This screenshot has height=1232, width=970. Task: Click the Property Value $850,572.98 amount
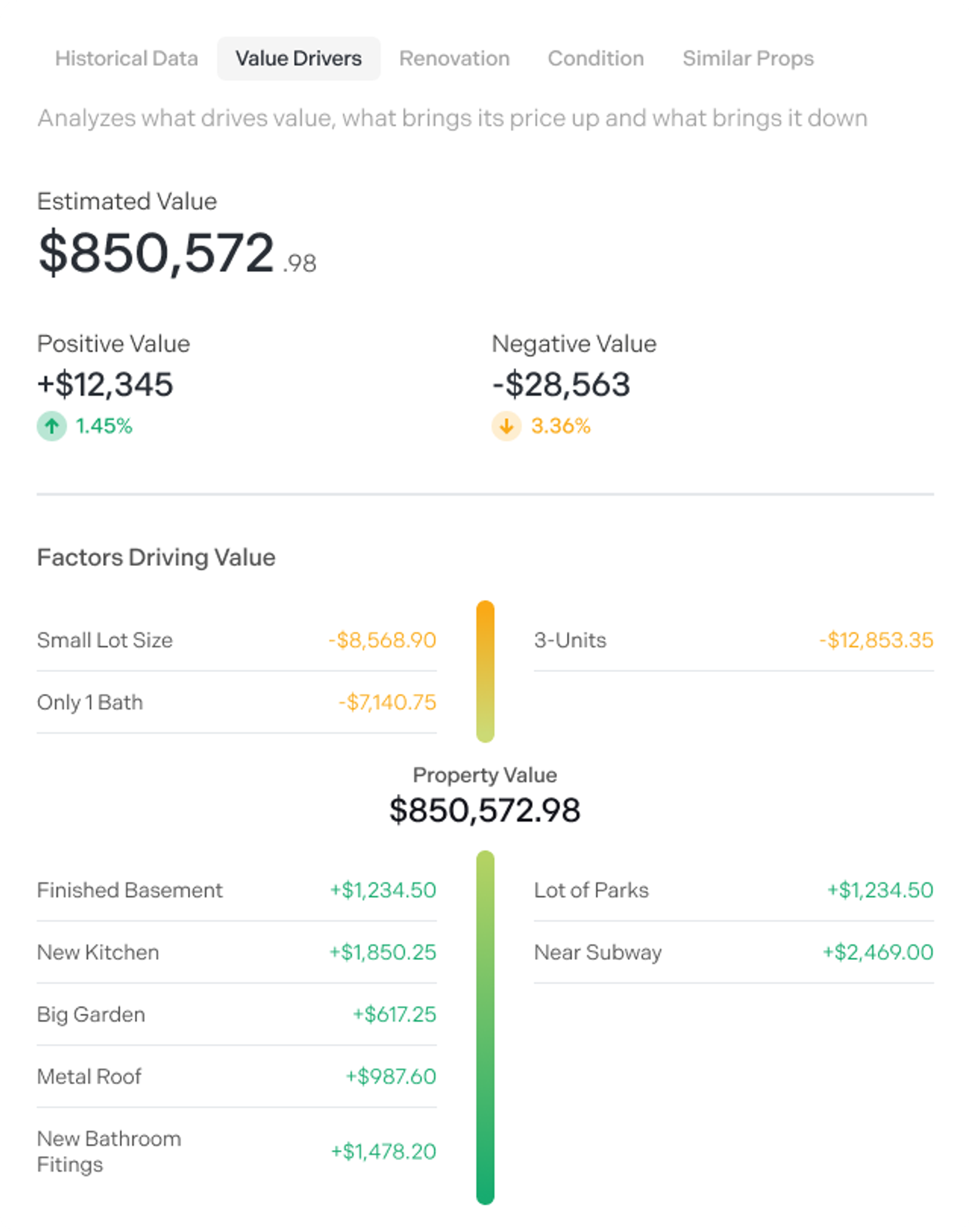485,810
